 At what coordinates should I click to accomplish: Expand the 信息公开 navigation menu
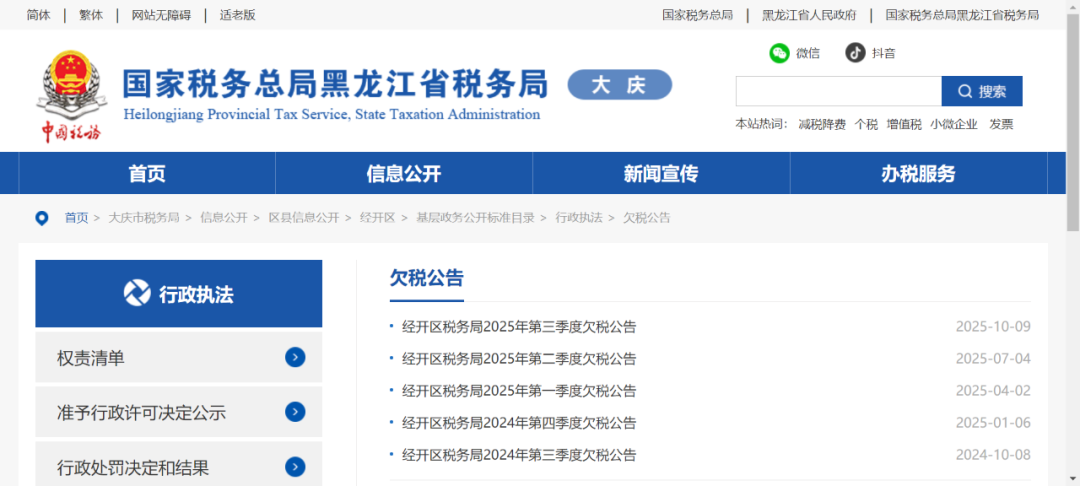(x=403, y=173)
